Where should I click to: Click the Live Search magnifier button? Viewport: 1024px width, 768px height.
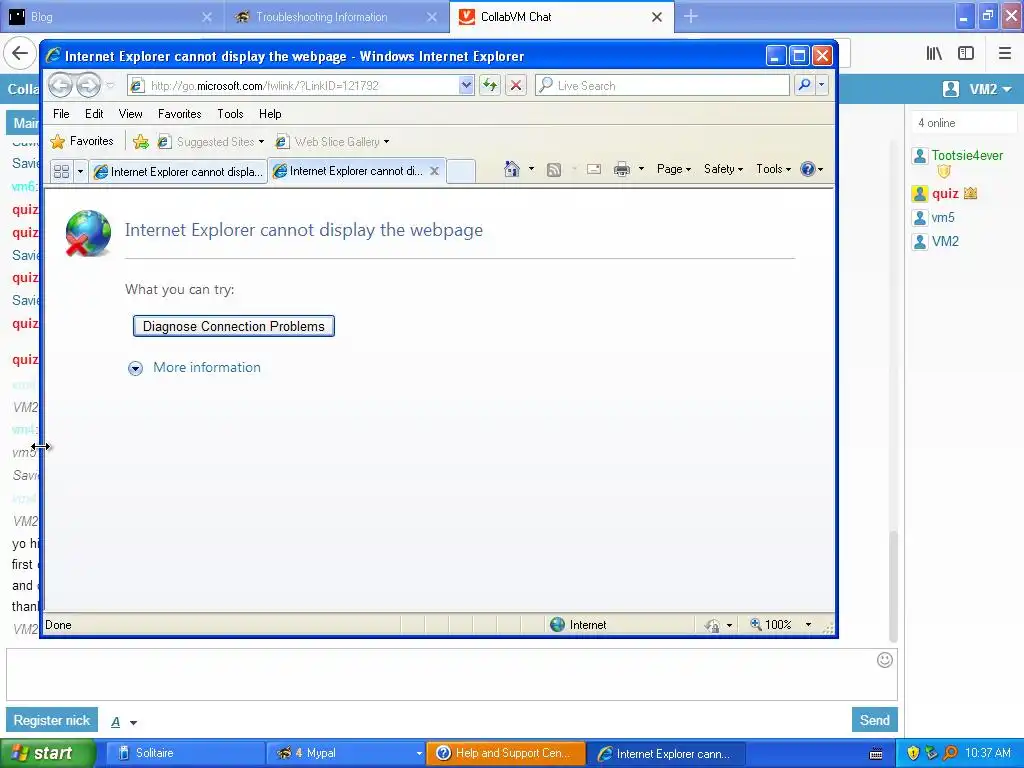coord(805,85)
